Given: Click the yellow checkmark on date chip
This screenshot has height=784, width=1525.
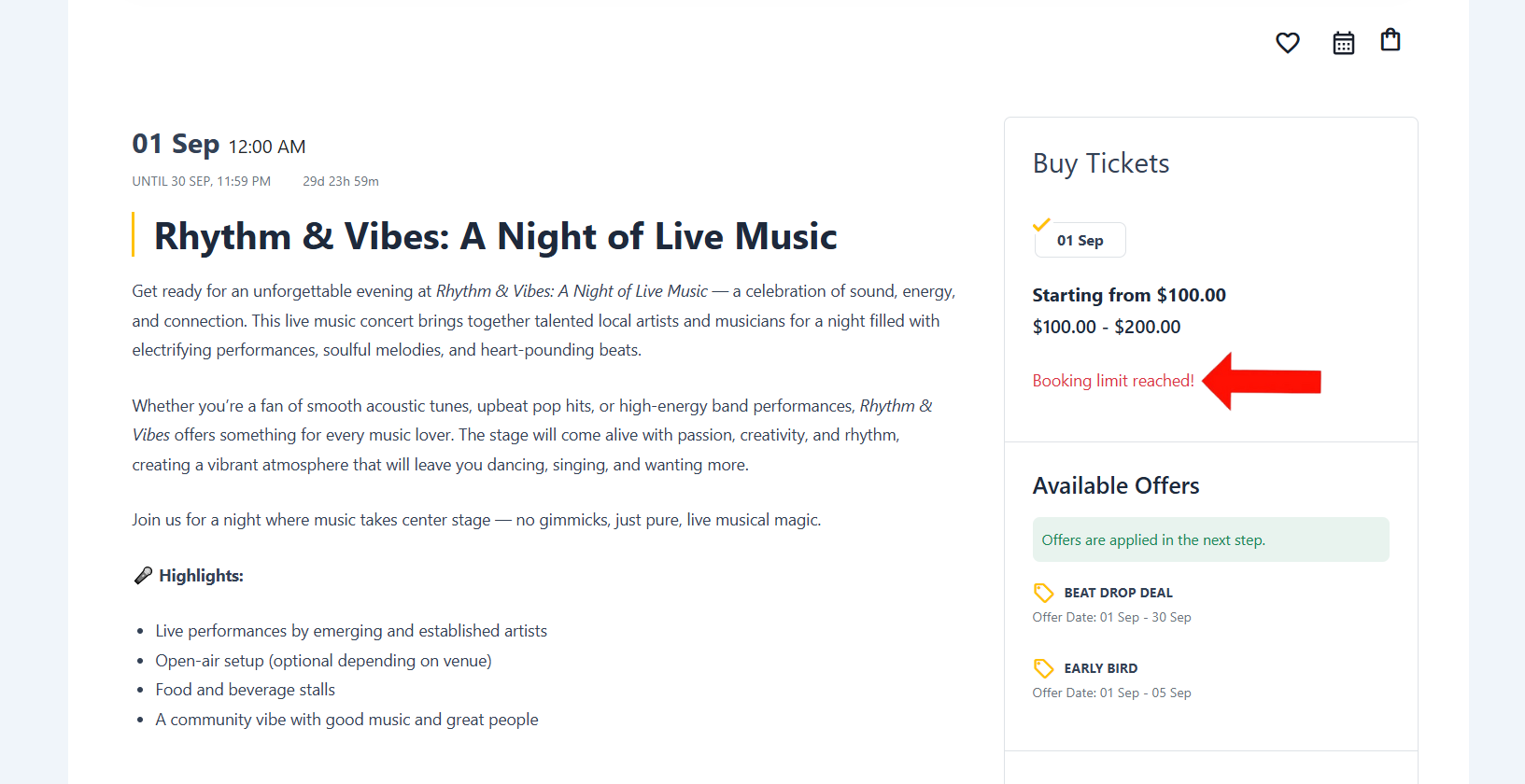Looking at the screenshot, I should point(1041,225).
